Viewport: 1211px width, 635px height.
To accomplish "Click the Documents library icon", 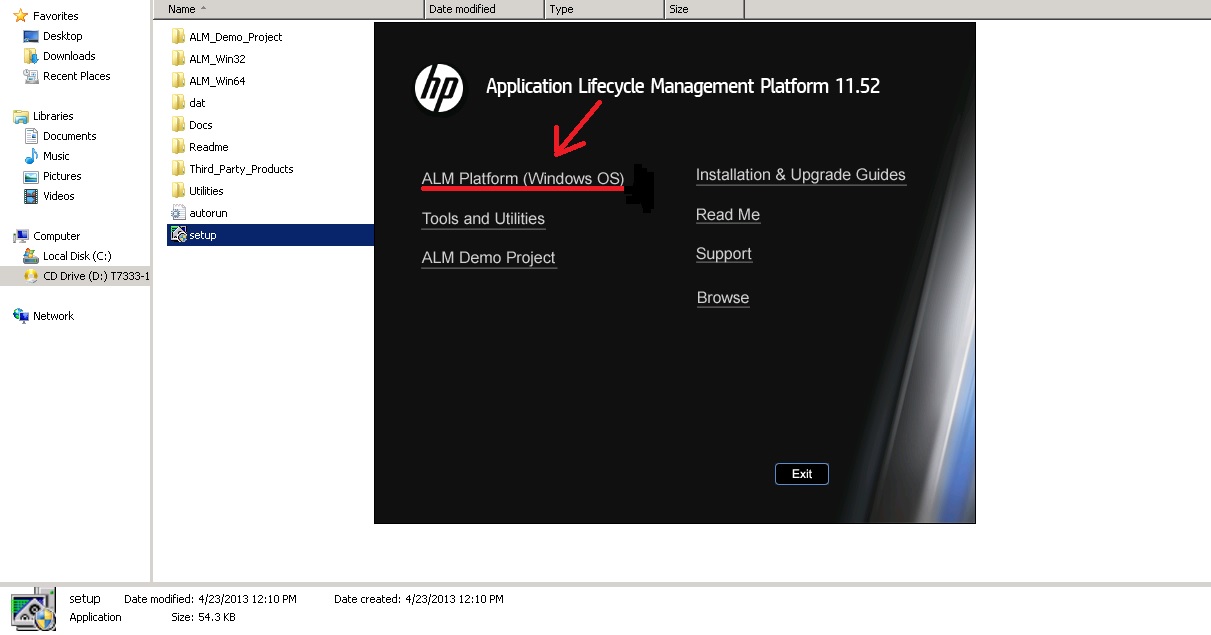I will point(31,136).
